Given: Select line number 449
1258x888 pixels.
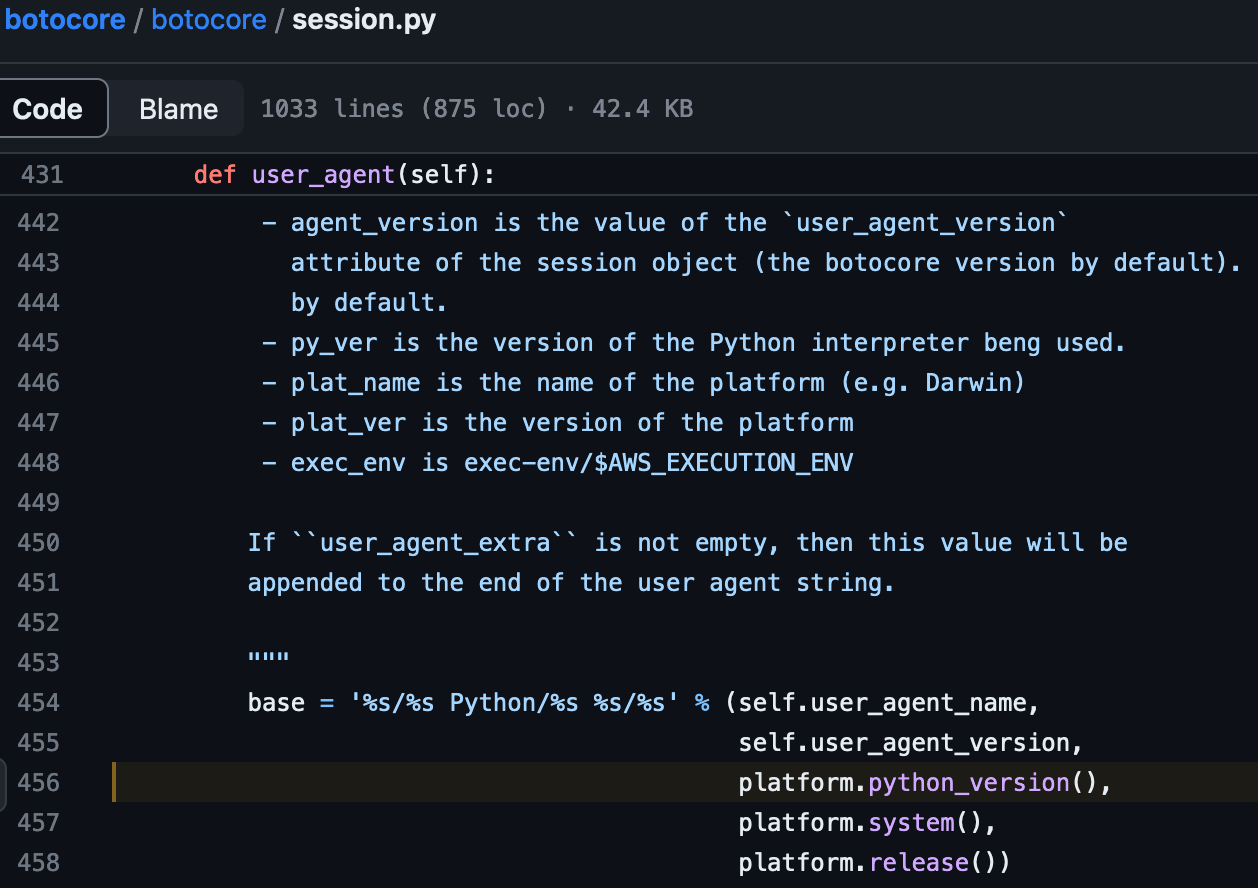Looking at the screenshot, I should (39, 502).
